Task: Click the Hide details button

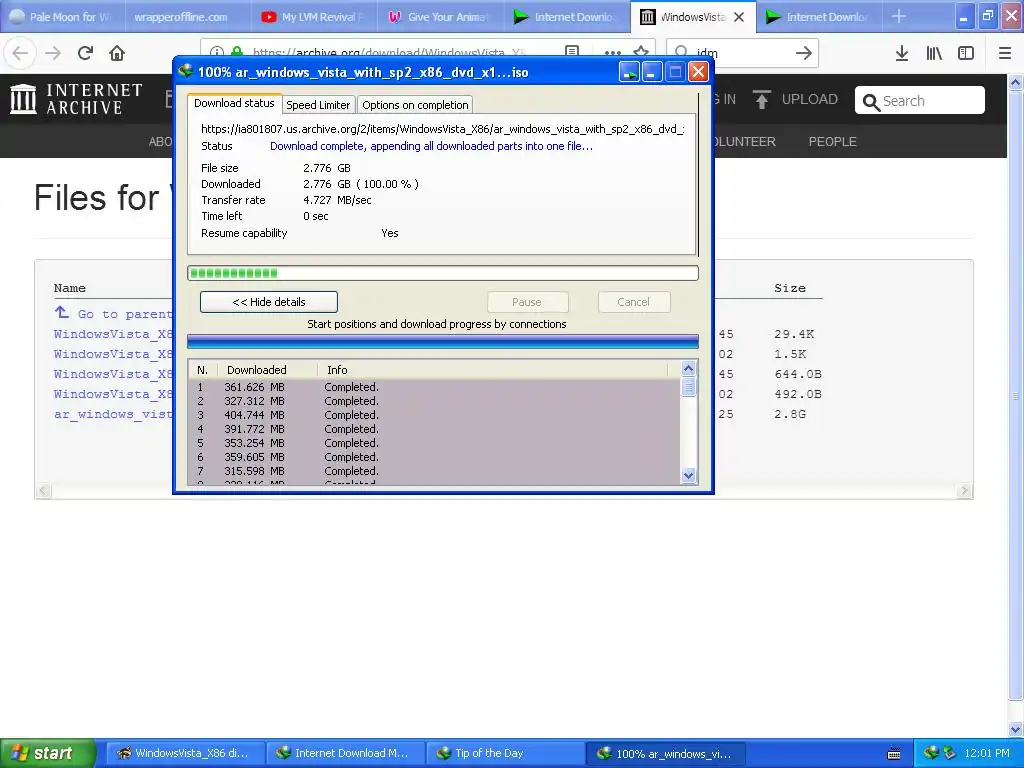Action: [x=268, y=302]
